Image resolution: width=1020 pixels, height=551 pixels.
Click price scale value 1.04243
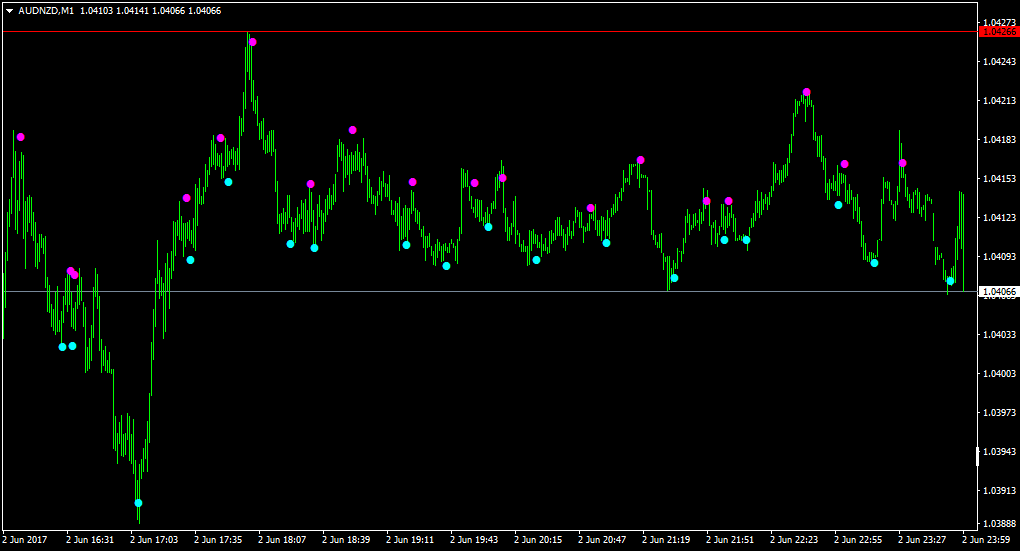999,62
